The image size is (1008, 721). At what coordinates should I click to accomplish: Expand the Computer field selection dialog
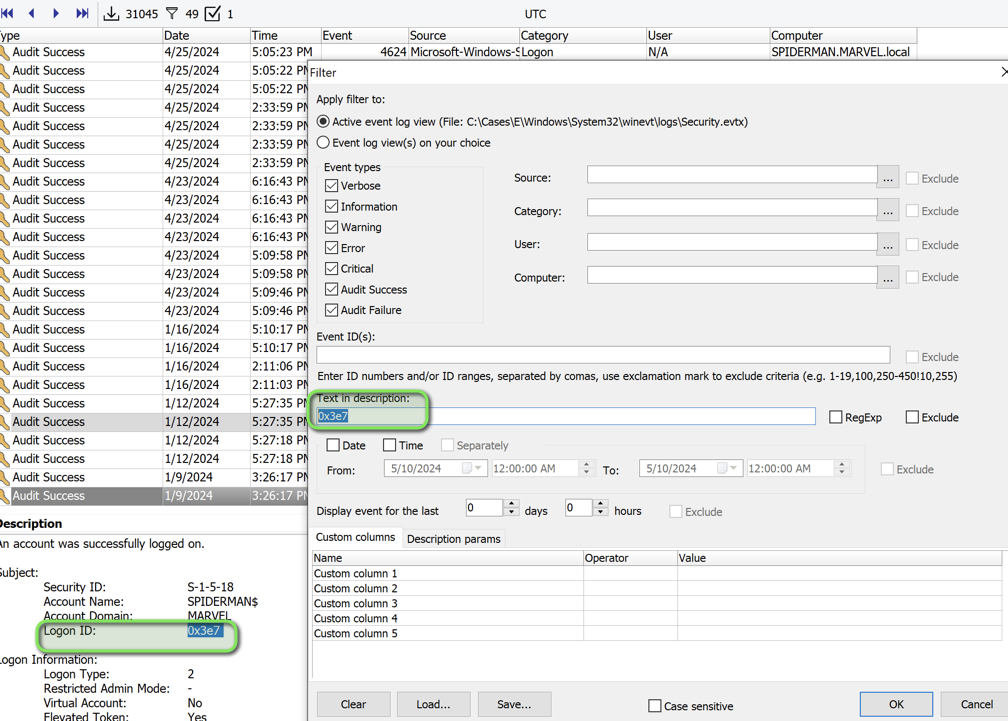887,277
